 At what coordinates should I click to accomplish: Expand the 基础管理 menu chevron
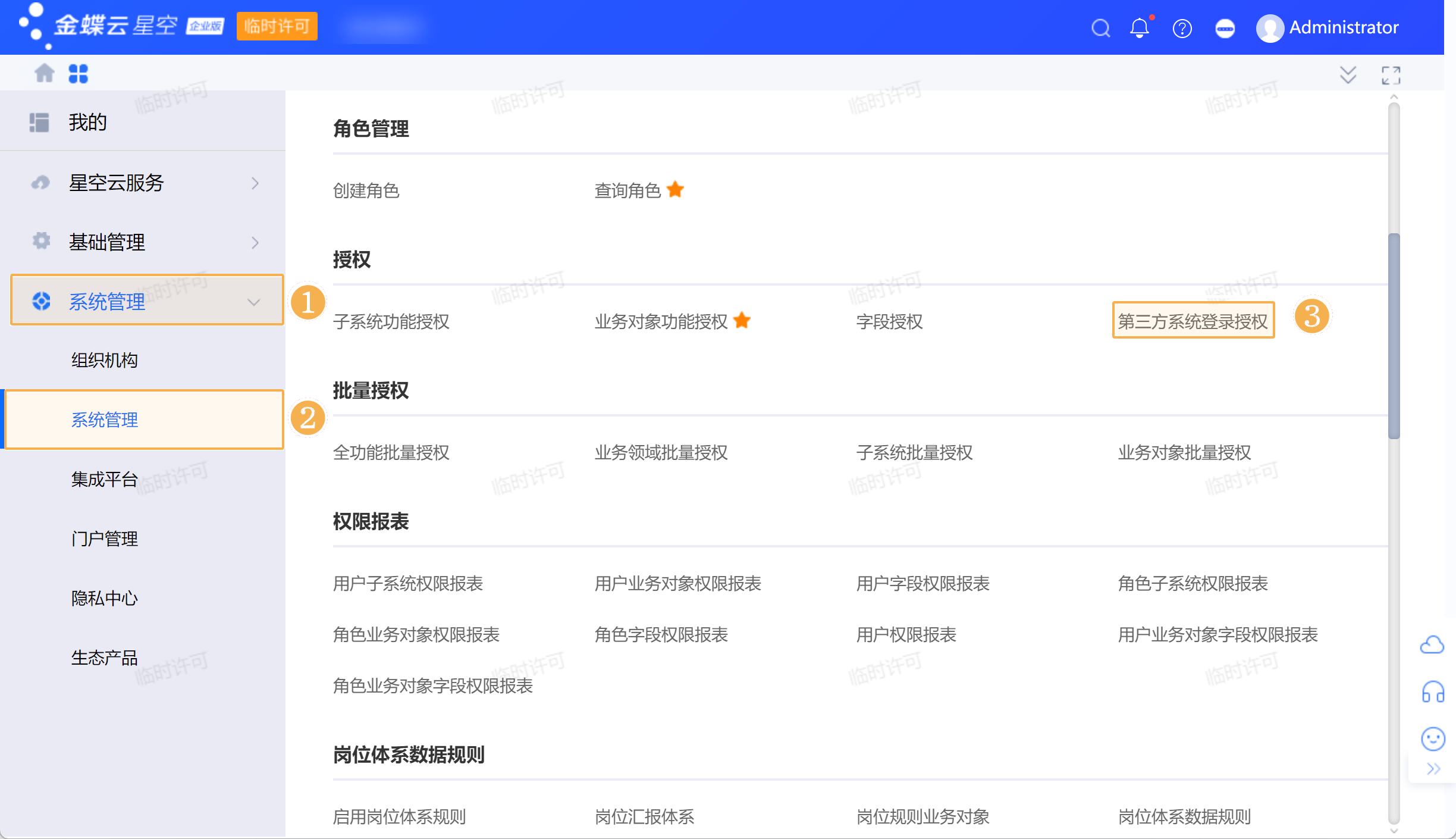(x=255, y=242)
